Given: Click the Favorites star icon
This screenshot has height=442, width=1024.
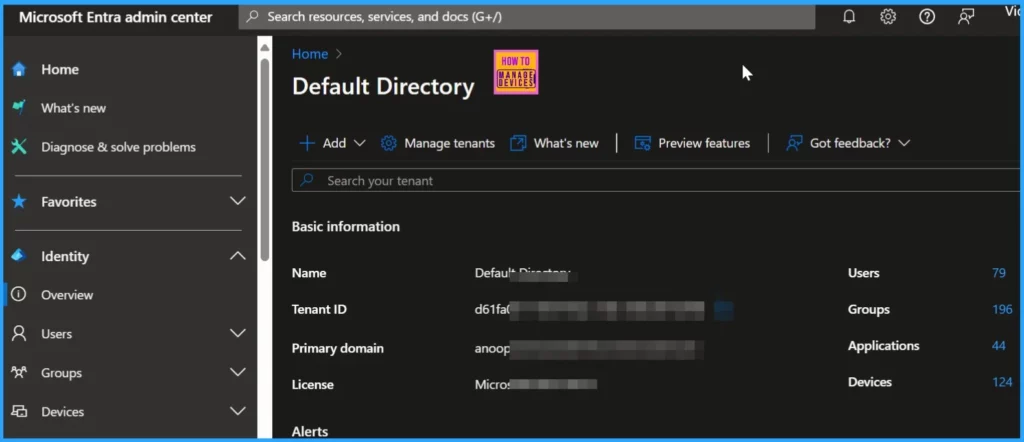Looking at the screenshot, I should click(19, 202).
